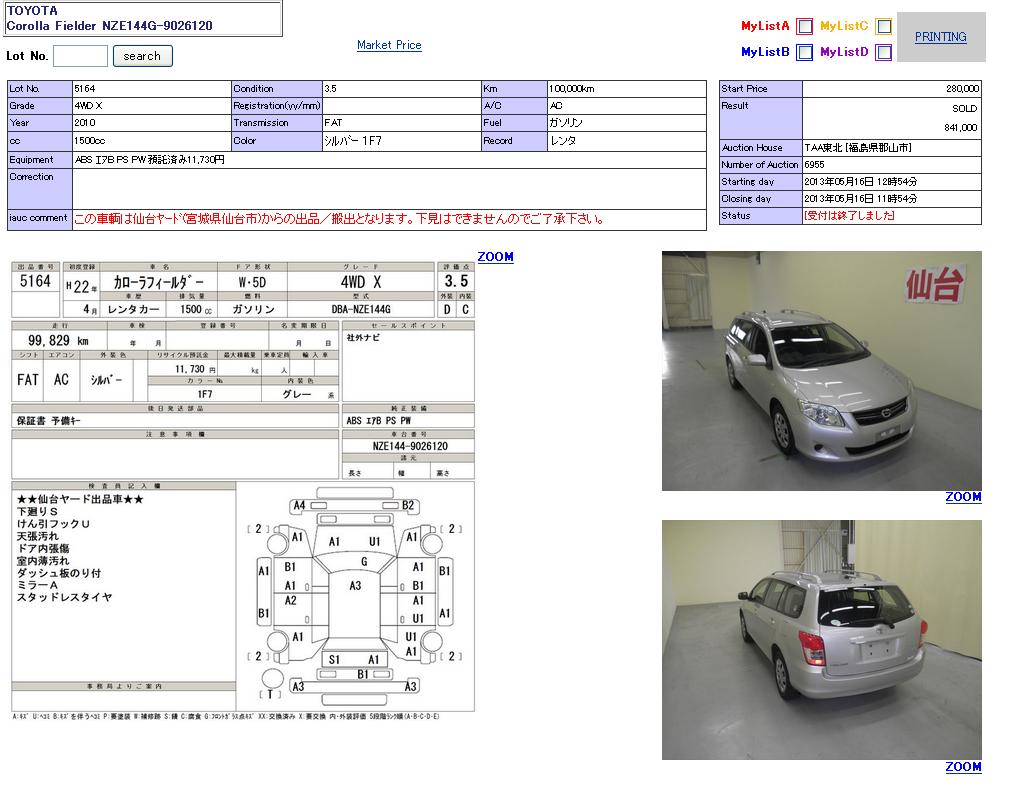Click ZOOM link under rear car photo

963,767
